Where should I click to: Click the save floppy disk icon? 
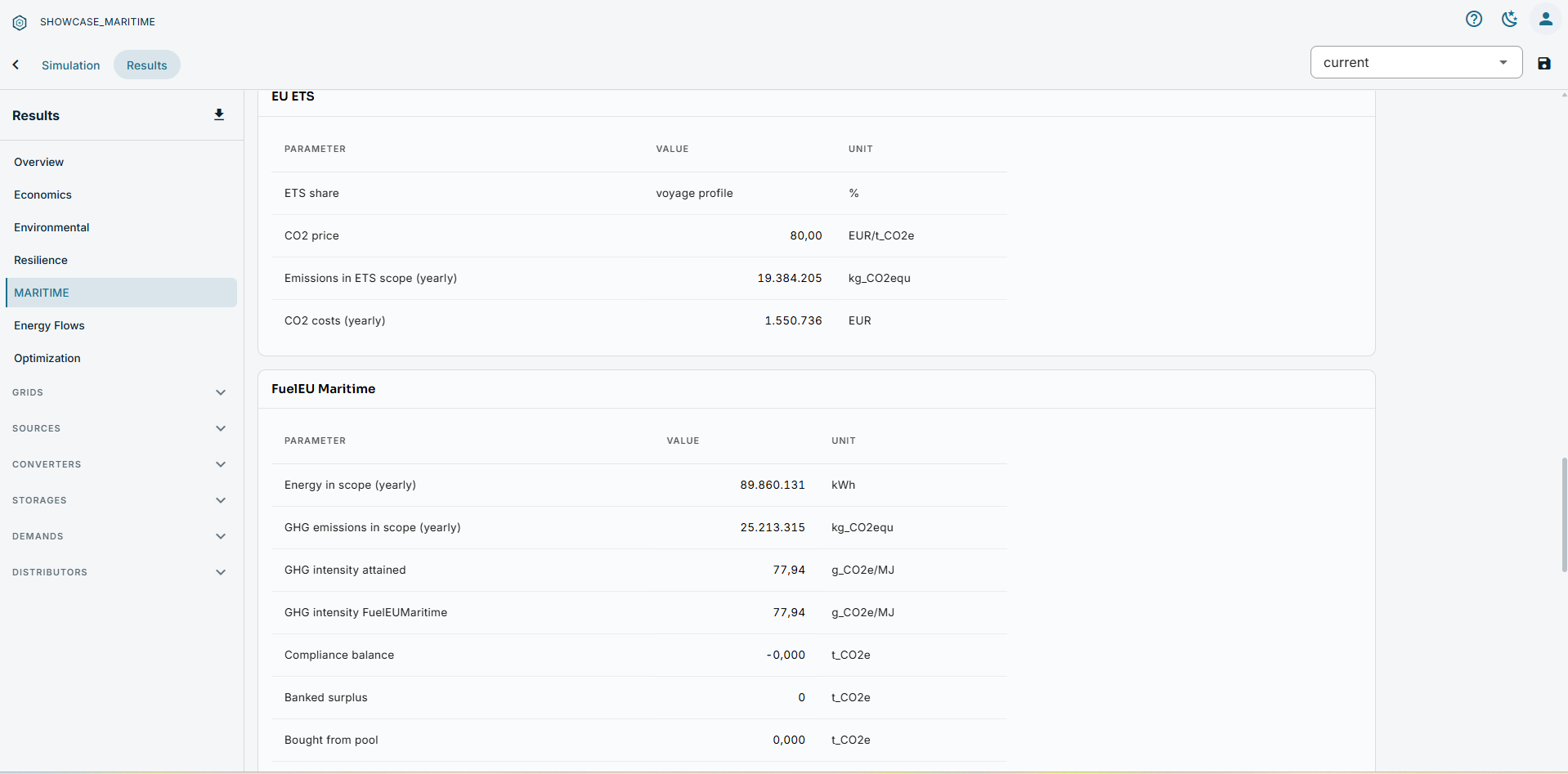click(1544, 63)
